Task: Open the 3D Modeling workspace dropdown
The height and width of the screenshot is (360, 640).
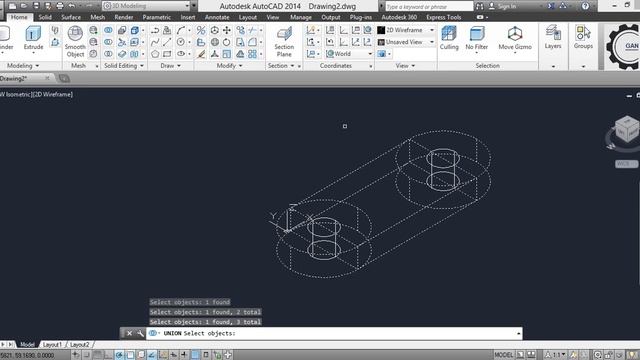Action: [146, 6]
